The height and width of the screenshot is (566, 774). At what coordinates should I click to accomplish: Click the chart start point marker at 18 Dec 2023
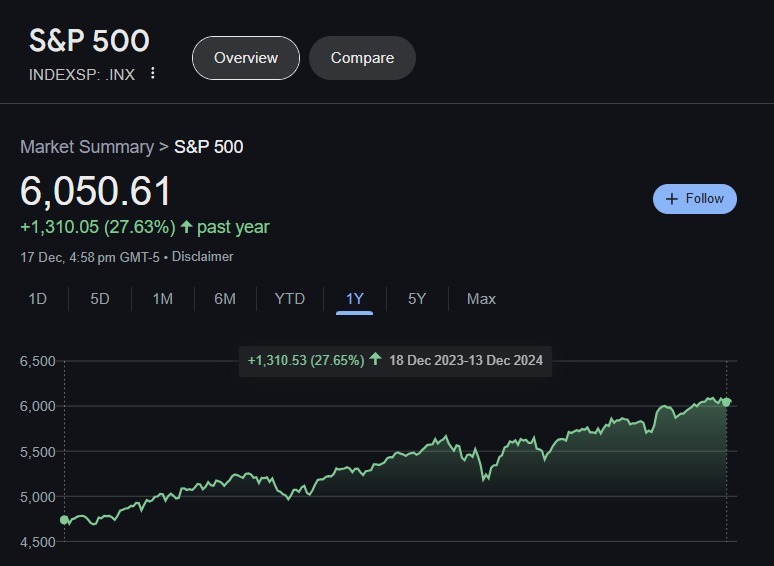[x=64, y=520]
